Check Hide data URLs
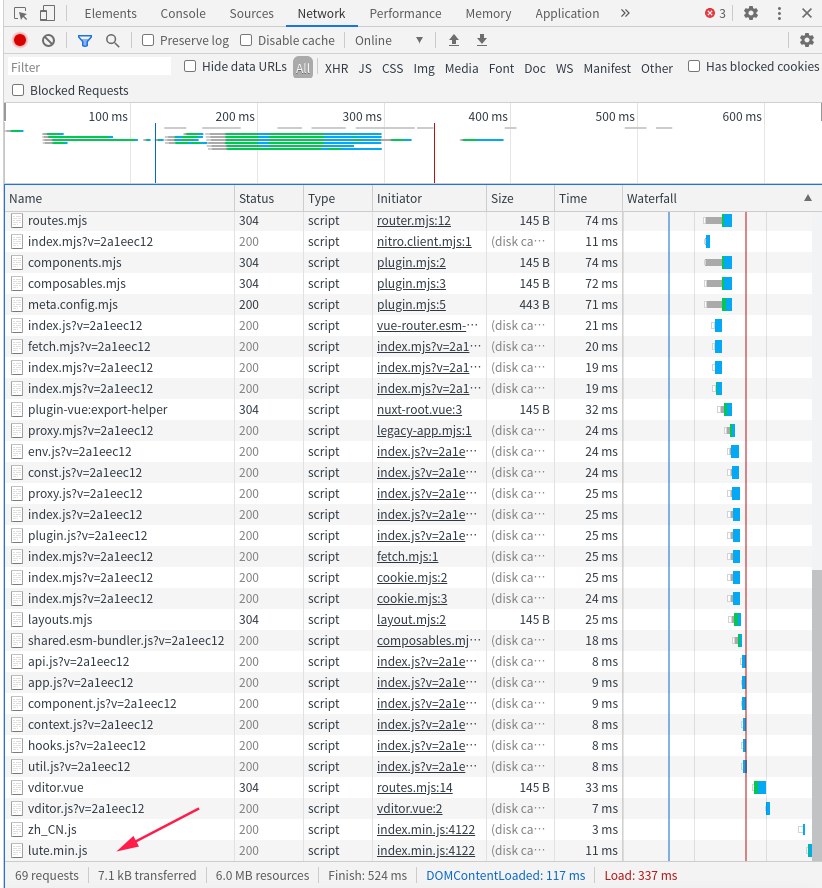 tap(189, 68)
